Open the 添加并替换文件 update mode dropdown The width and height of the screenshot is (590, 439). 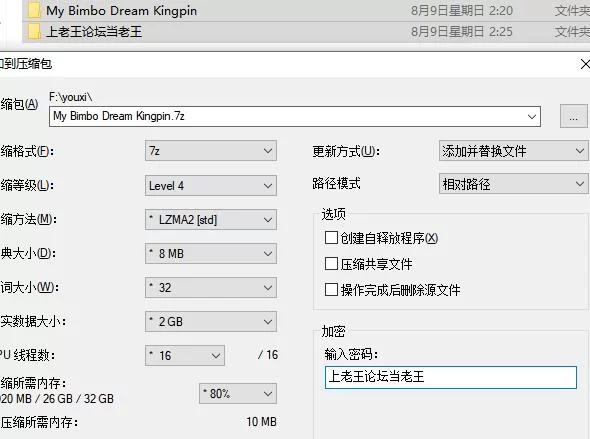[x=513, y=151]
